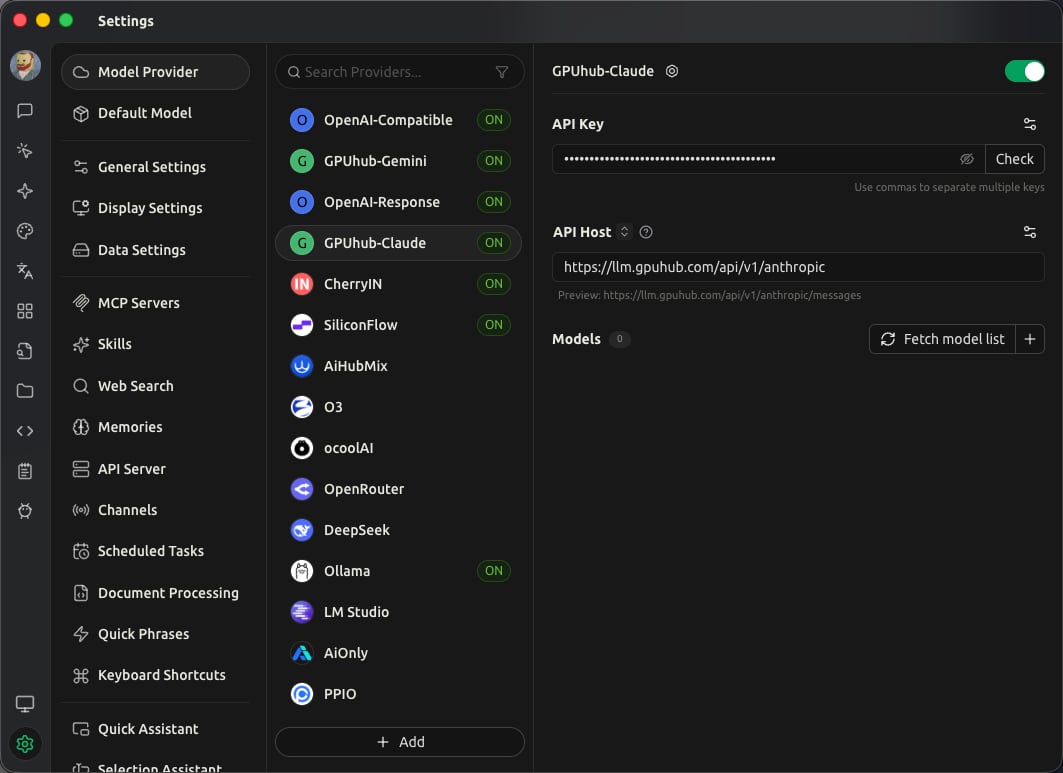
Task: Open Quick Assistant settings
Action: 155,729
